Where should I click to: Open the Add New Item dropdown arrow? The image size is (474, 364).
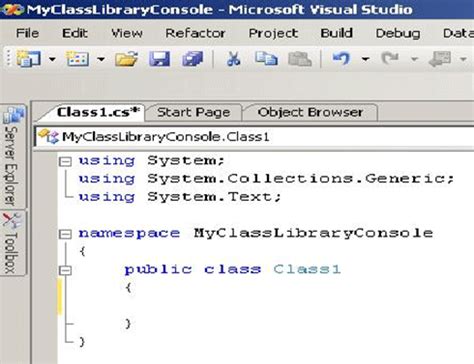pos(101,59)
